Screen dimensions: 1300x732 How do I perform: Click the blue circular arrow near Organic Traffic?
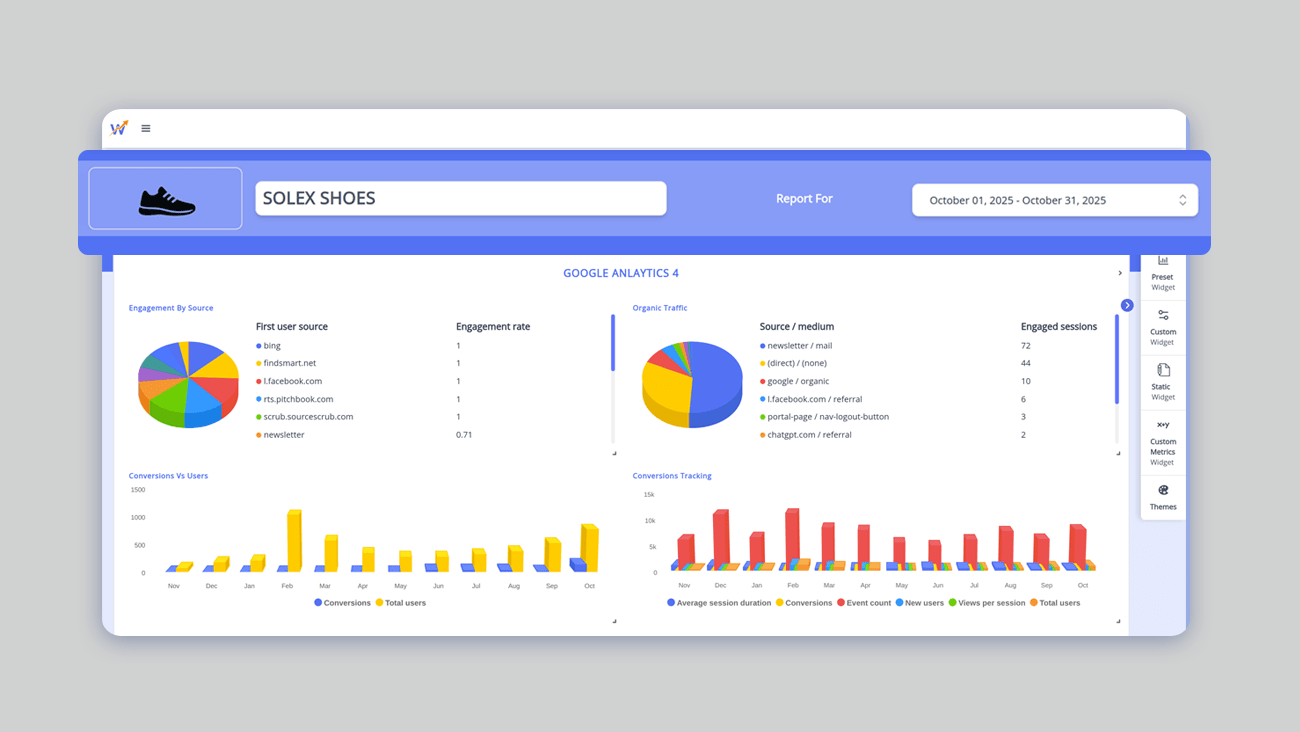point(1127,305)
